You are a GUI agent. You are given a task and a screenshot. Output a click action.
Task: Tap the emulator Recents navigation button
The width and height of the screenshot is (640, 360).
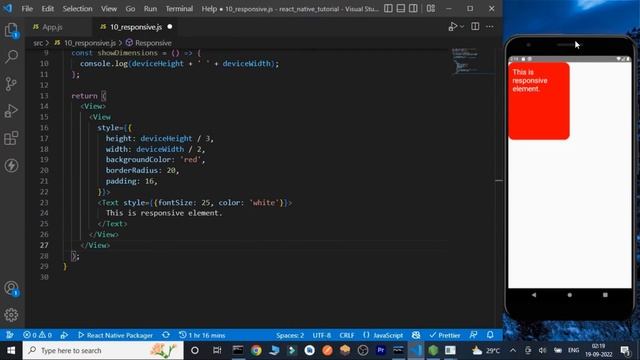coord(605,295)
